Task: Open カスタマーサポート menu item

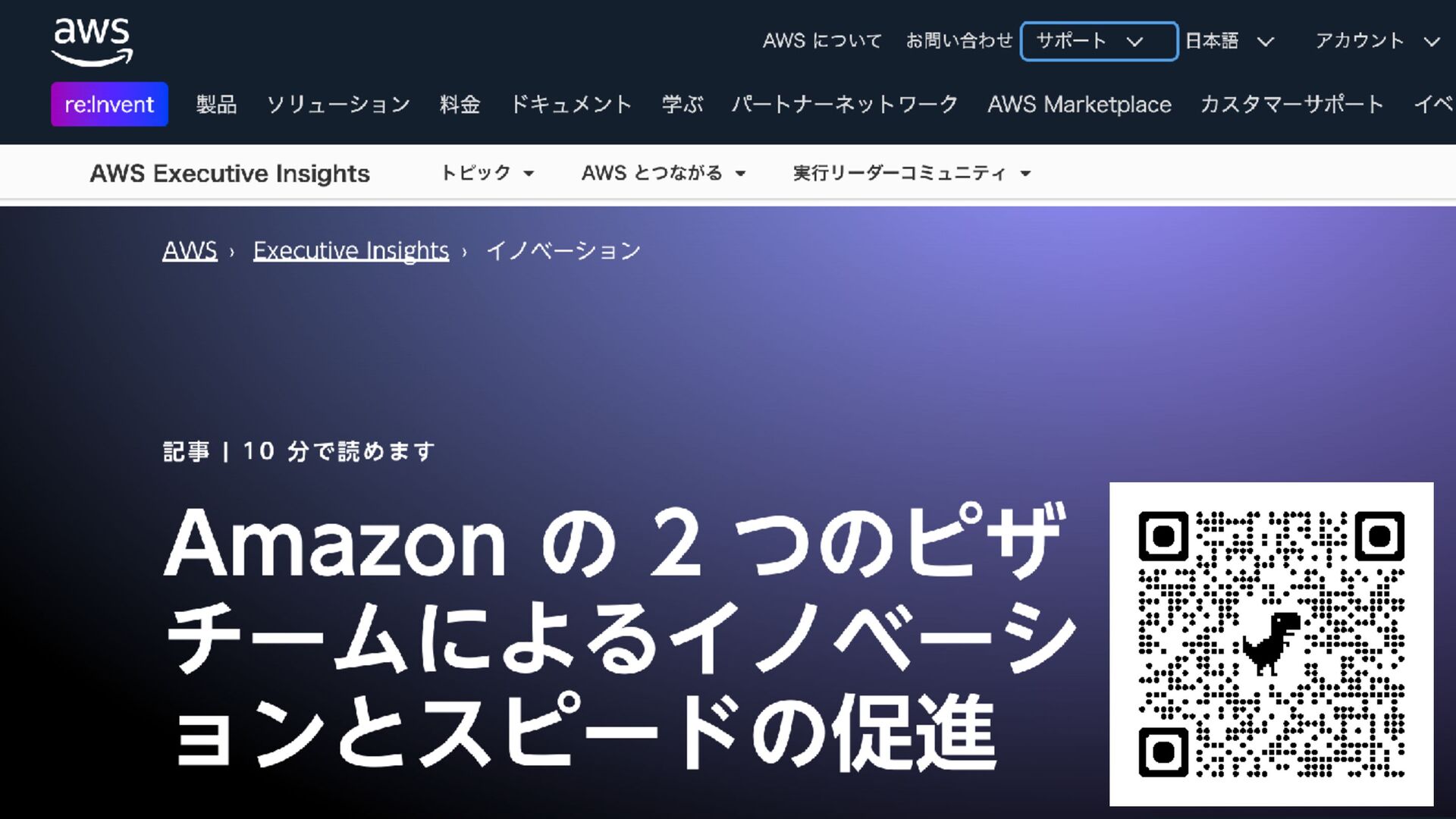Action: [x=1292, y=104]
